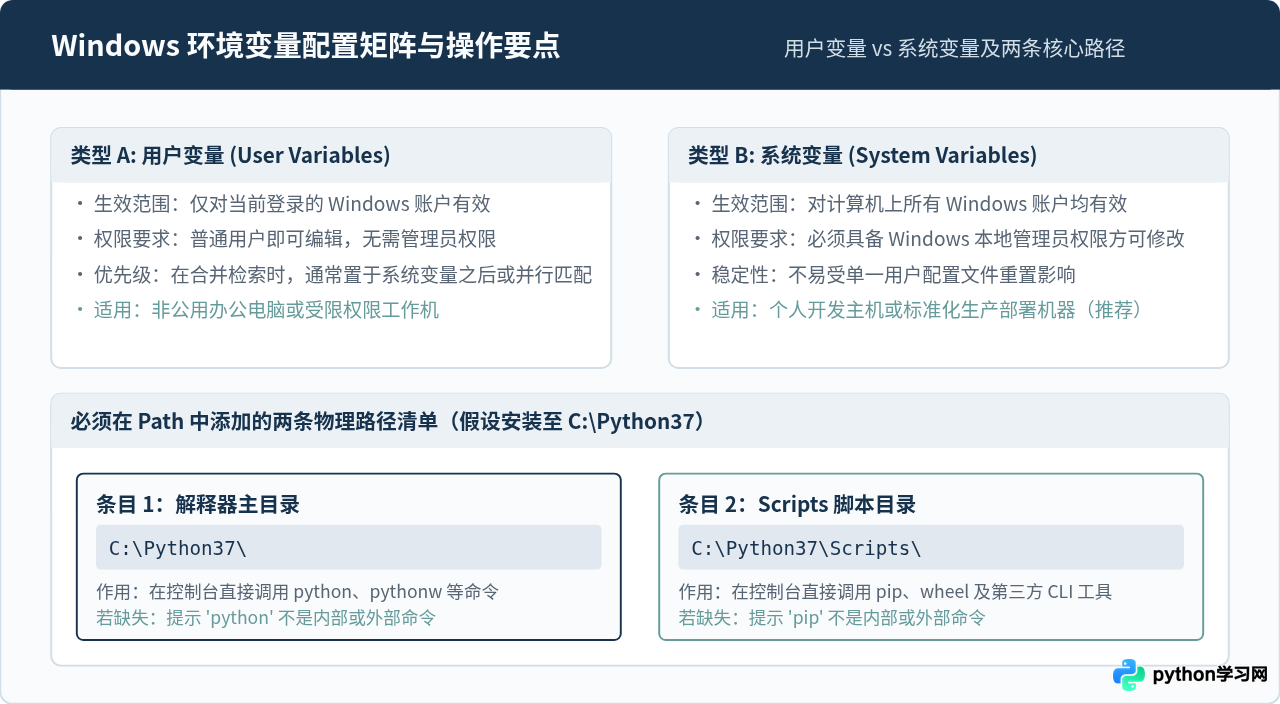Click "若缺失：提示 'pip' 不是内部或外部命令"
The image size is (1280, 704).
[x=832, y=617]
